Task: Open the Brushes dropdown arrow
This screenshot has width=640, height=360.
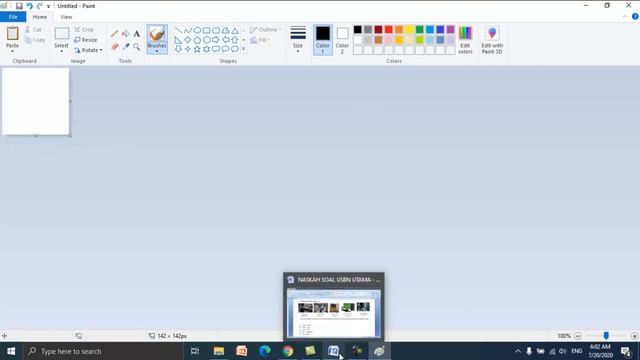Action: [157, 51]
